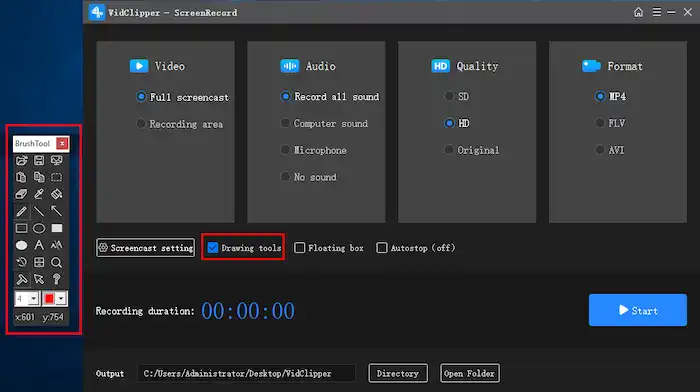Select No sound audio option
This screenshot has height=392, width=700.
pyautogui.click(x=308, y=177)
